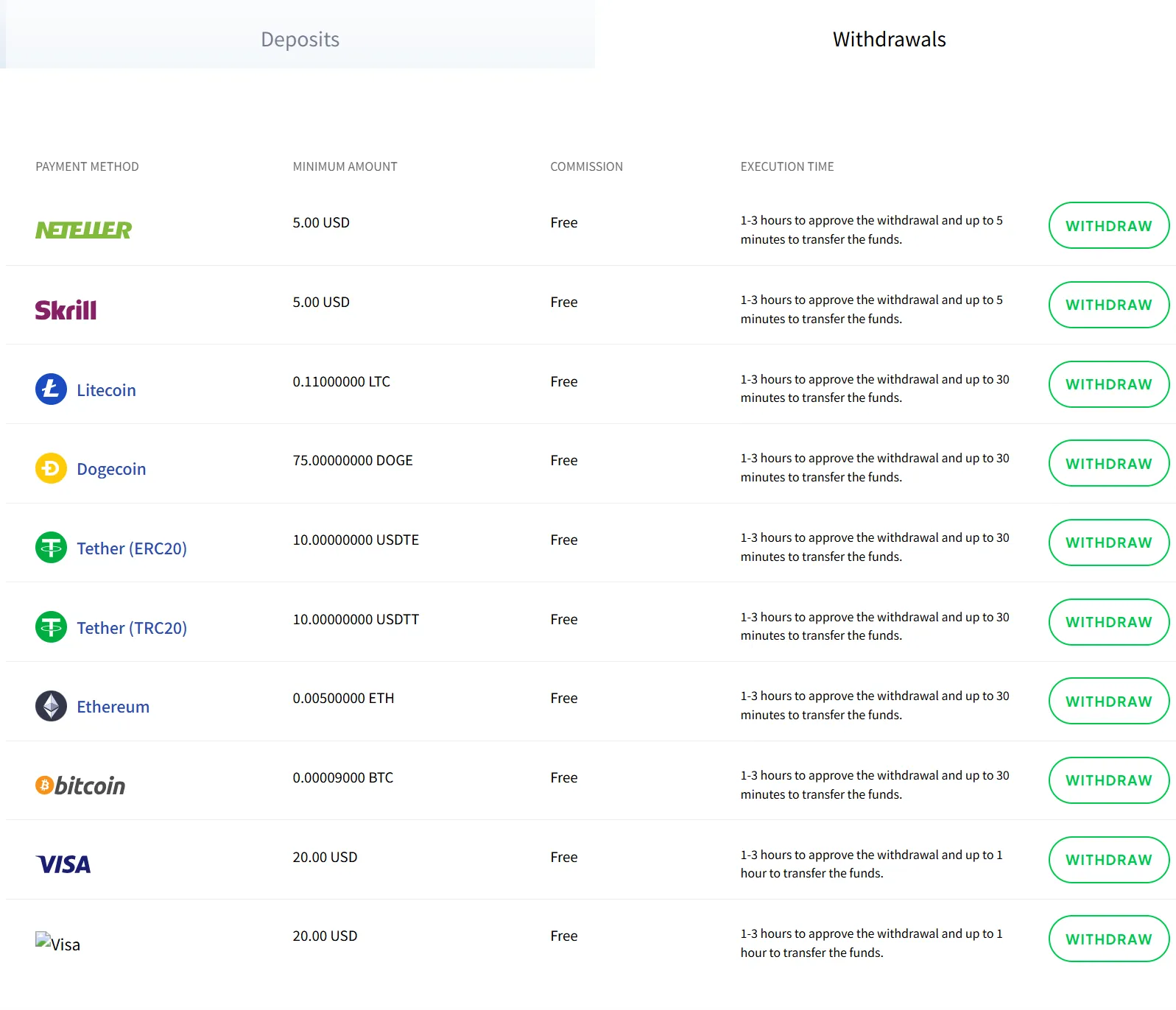Click the bitcoin logo
This screenshot has width=1176, height=1010.
pos(80,785)
